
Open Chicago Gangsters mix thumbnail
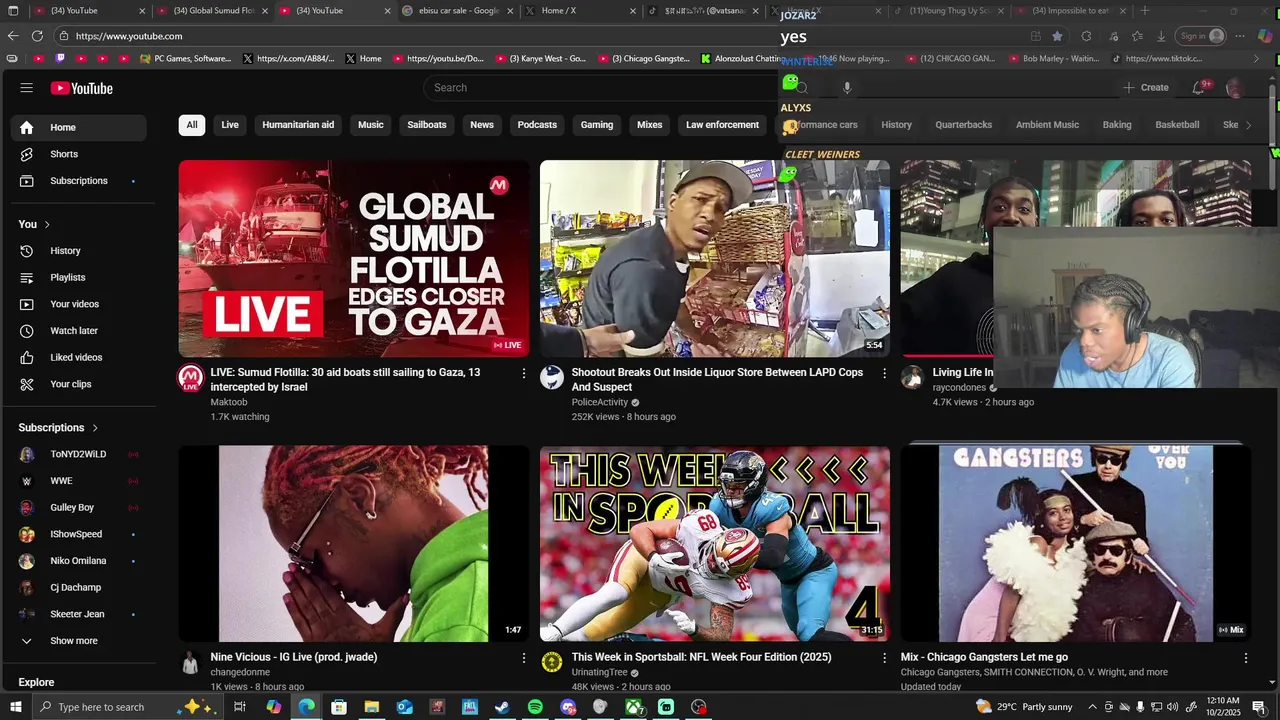click(1075, 544)
